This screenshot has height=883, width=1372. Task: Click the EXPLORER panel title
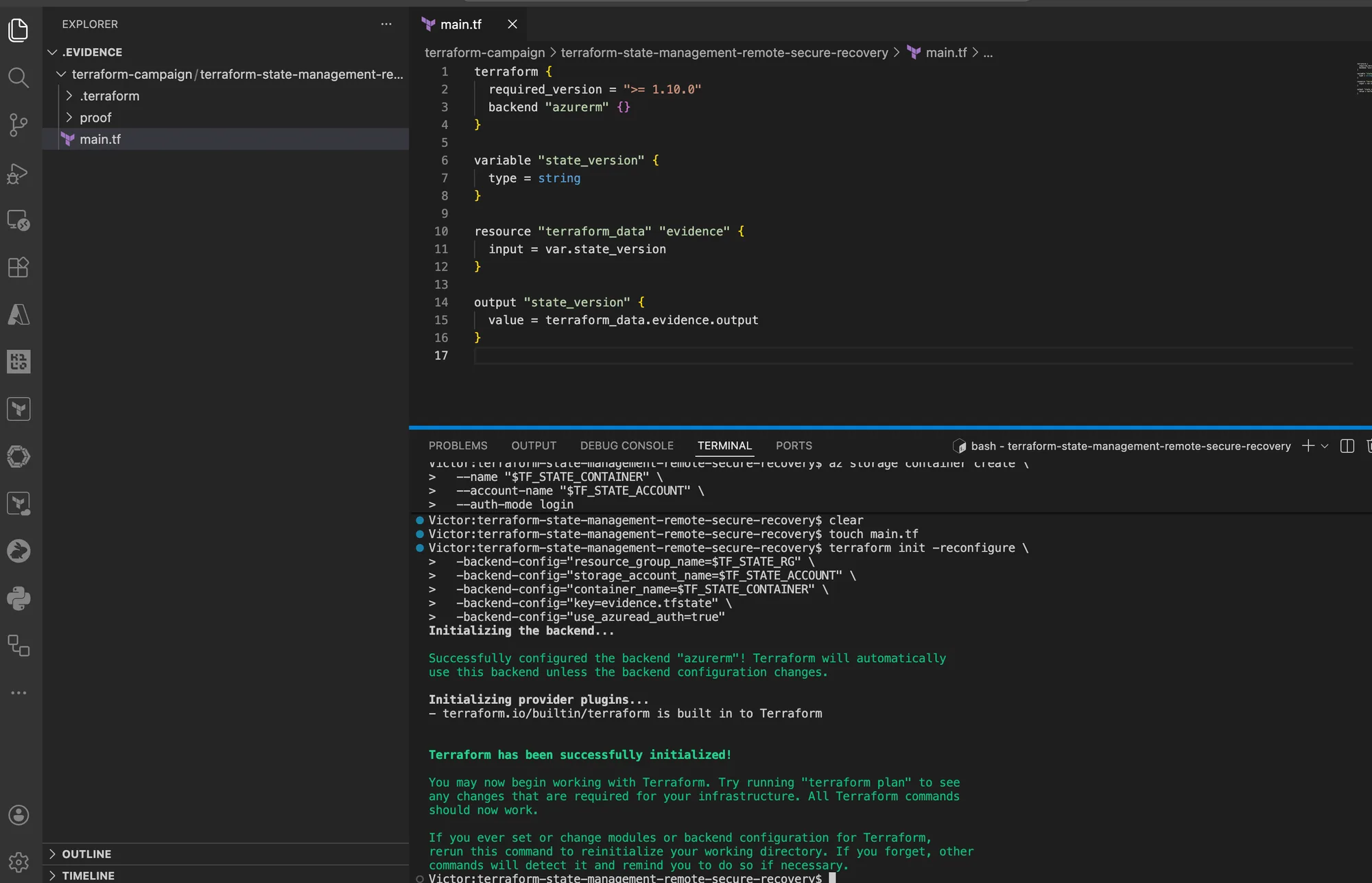click(x=90, y=24)
